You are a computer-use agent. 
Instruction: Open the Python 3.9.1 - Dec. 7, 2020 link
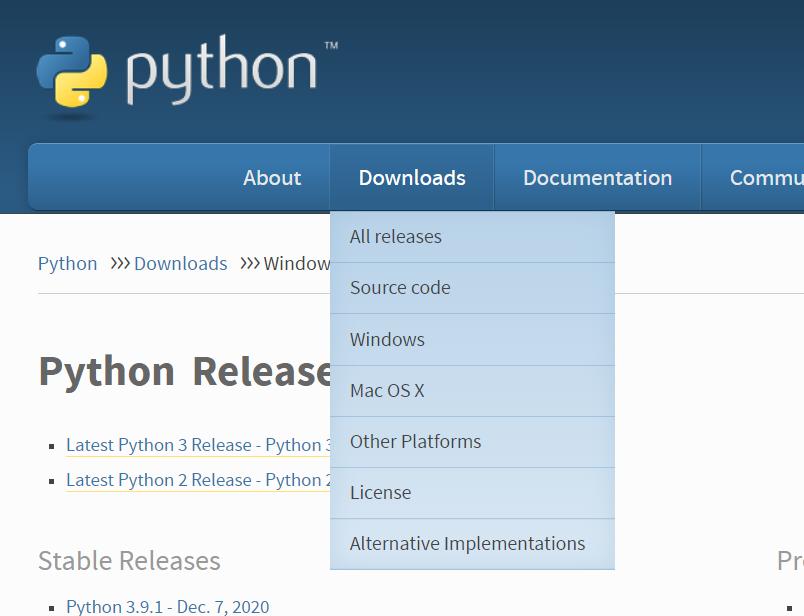tap(168, 607)
